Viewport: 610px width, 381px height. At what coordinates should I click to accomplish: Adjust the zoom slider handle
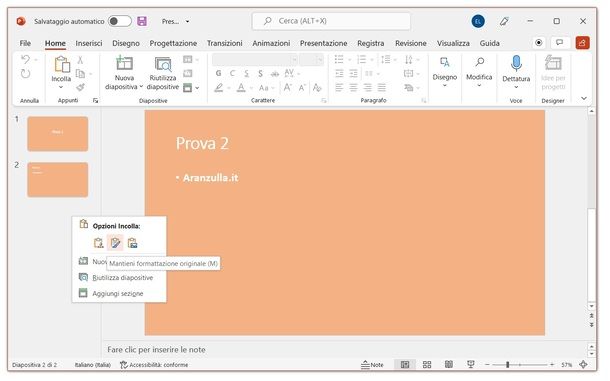click(x=507, y=365)
